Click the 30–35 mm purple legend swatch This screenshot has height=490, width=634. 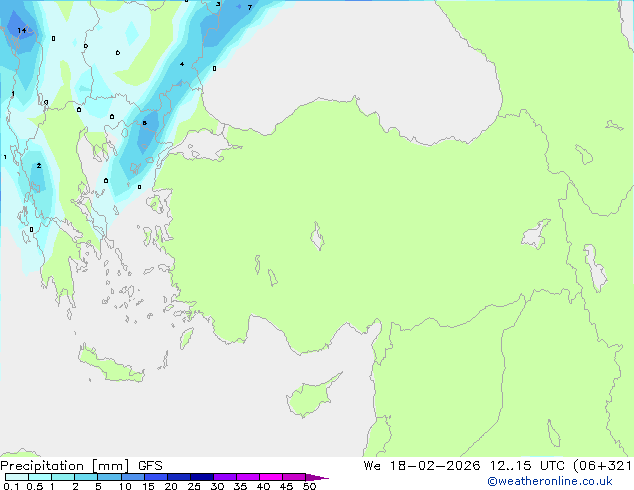pos(225,477)
